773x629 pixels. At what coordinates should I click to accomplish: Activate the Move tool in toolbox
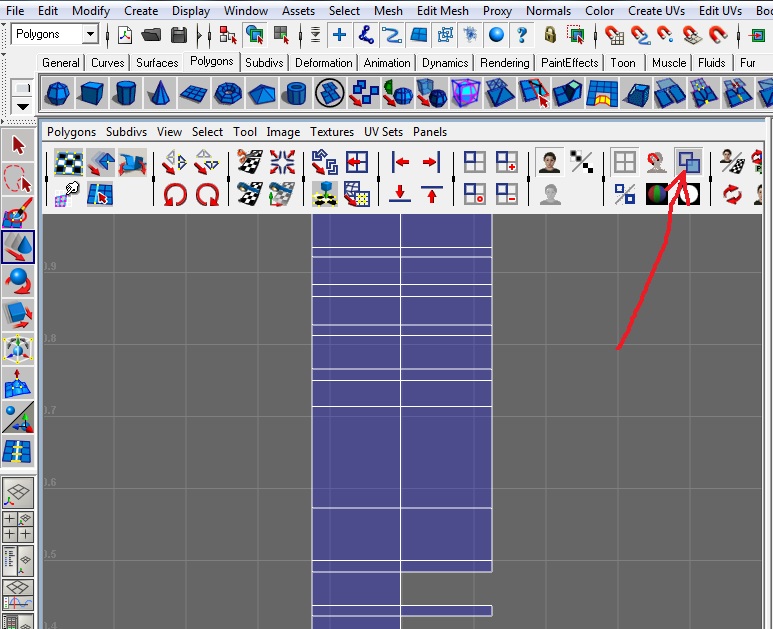[x=18, y=246]
